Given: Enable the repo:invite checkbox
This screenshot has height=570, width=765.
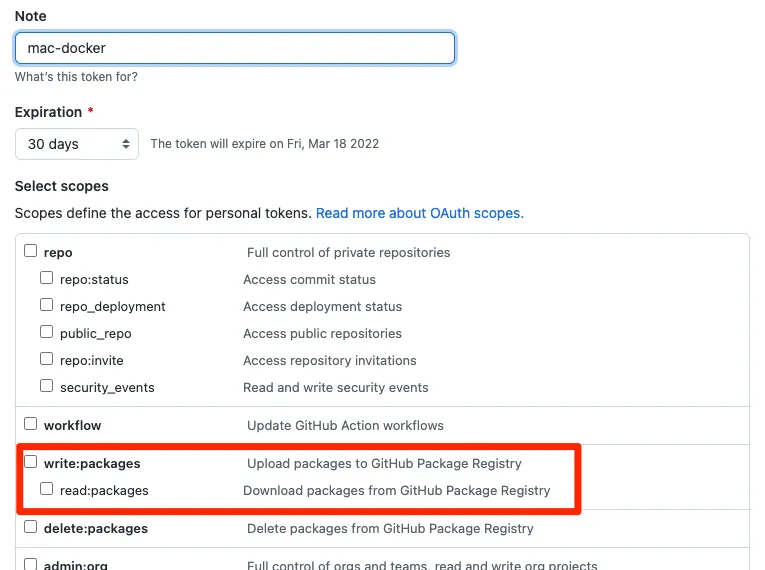Looking at the screenshot, I should pyautogui.click(x=47, y=360).
